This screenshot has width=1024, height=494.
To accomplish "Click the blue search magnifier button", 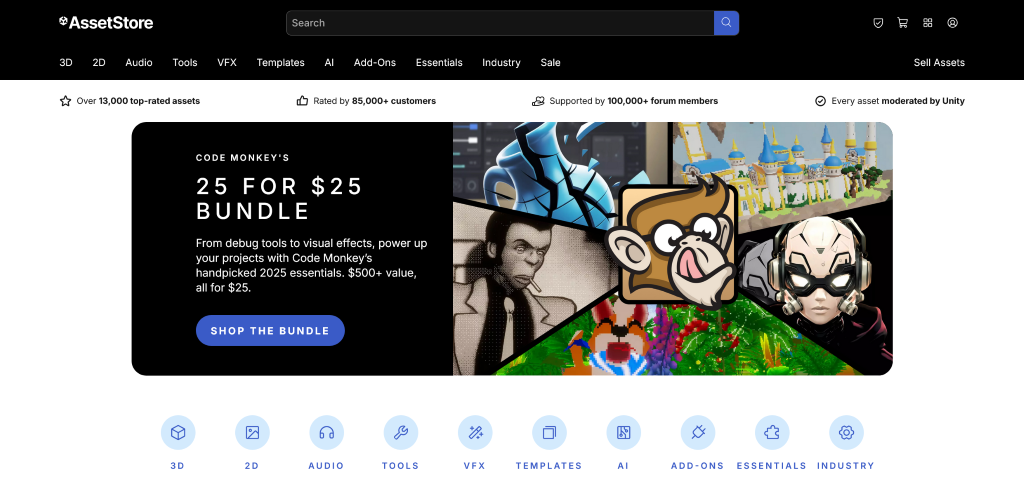I will tap(726, 23).
